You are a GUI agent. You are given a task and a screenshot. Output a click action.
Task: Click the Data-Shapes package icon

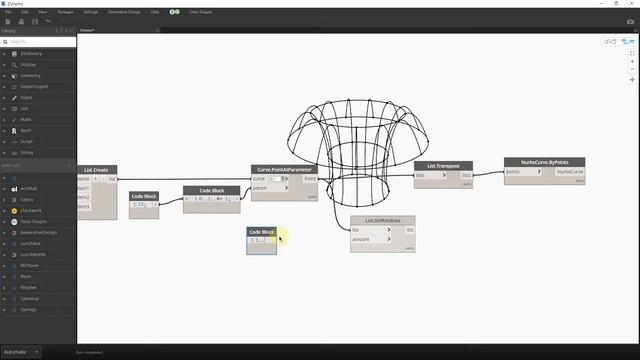[14, 222]
